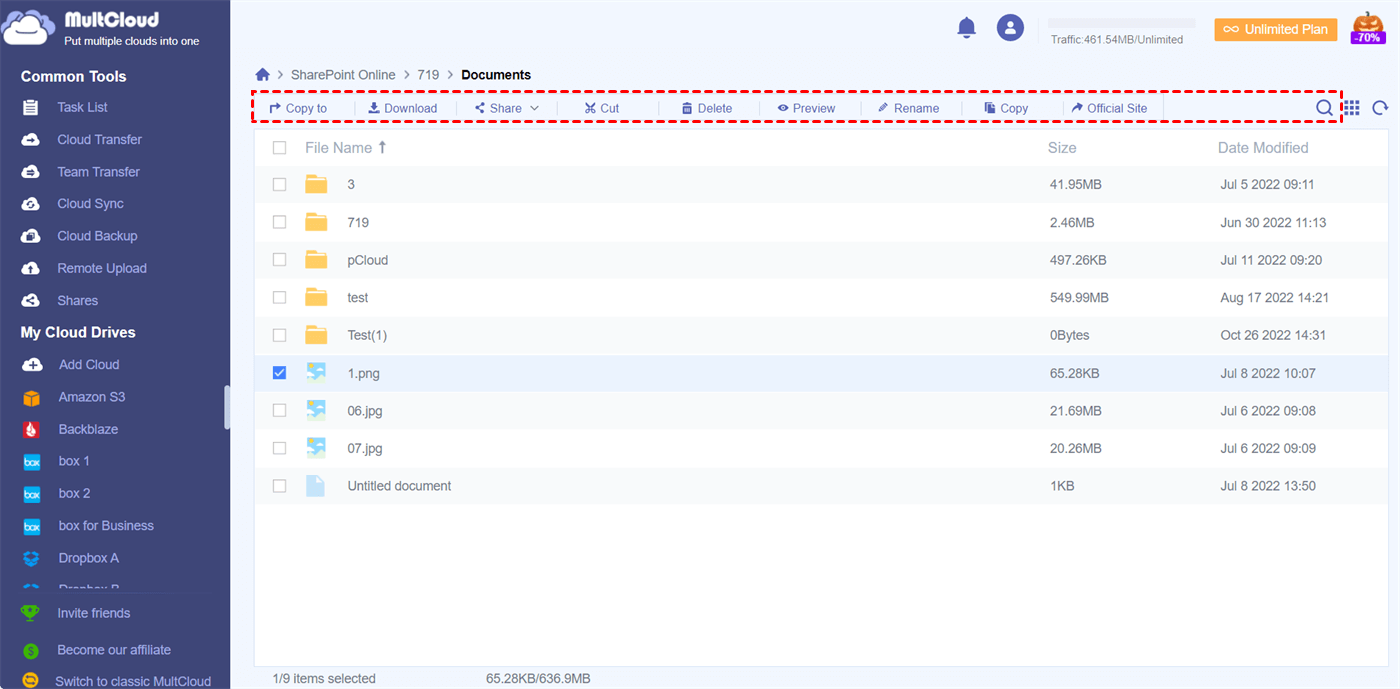Preview the selected file
Image resolution: width=1400 pixels, height=689 pixels.
[x=806, y=108]
